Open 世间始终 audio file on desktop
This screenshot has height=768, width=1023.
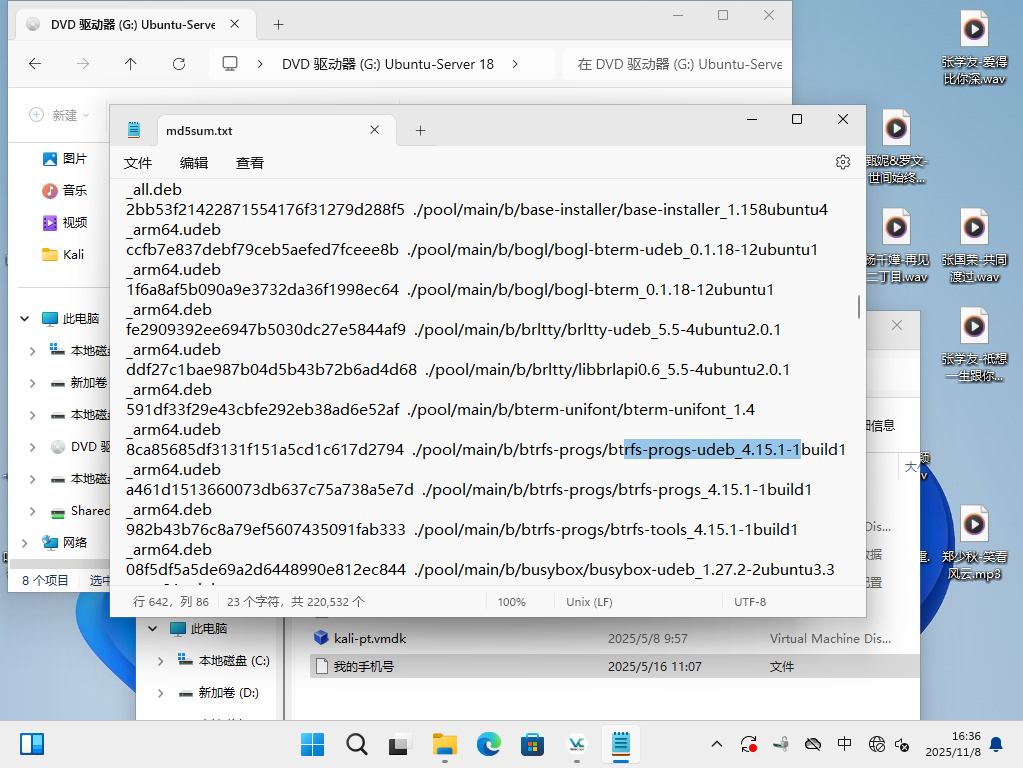pyautogui.click(x=897, y=147)
